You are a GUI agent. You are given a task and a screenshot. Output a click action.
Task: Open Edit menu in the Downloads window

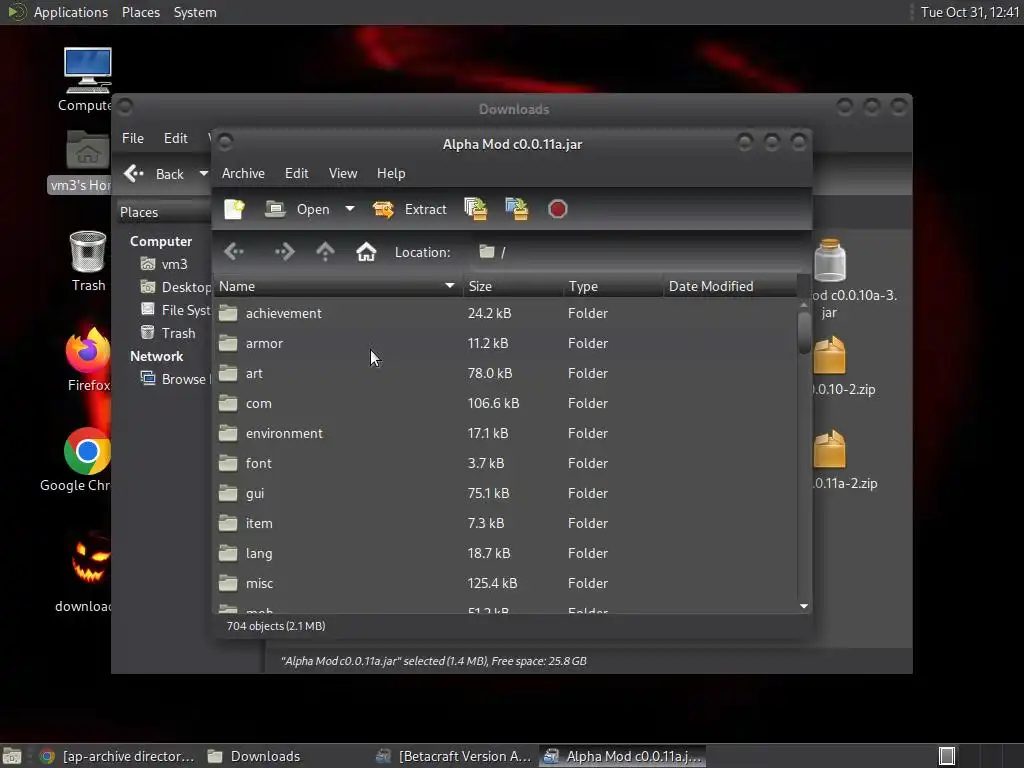click(176, 138)
